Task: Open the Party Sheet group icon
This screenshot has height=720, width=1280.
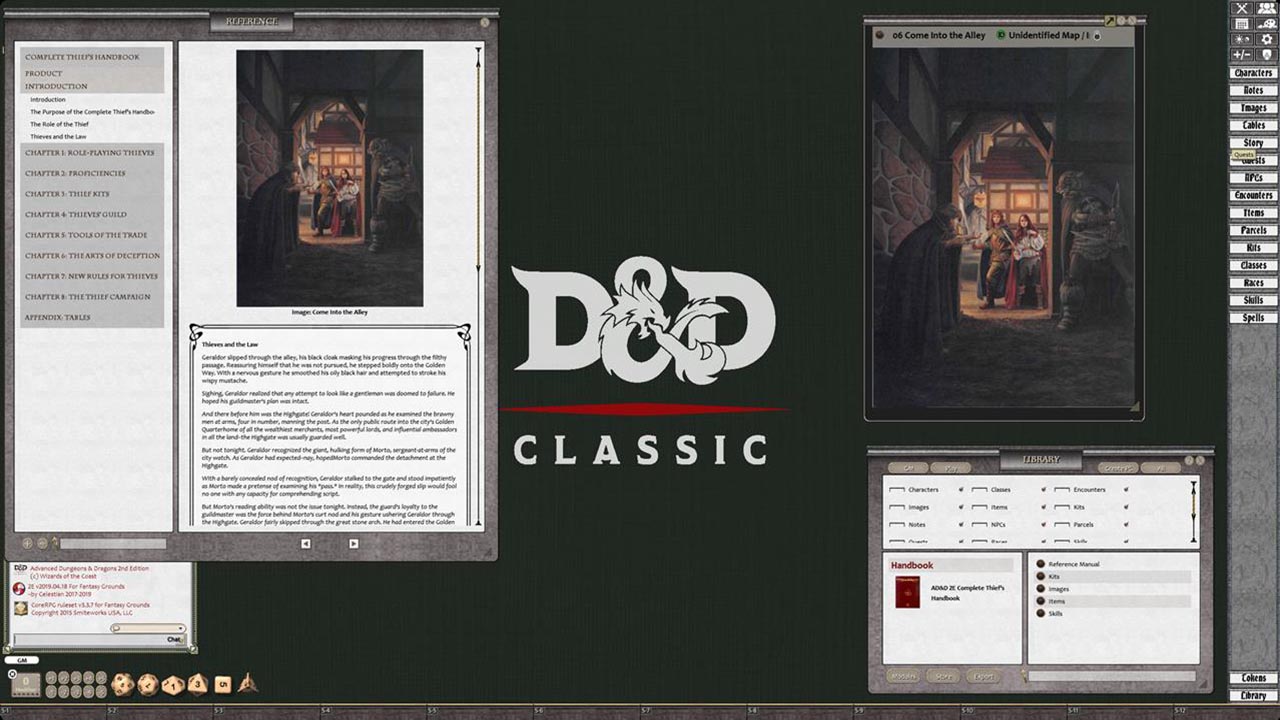Action: click(1267, 8)
